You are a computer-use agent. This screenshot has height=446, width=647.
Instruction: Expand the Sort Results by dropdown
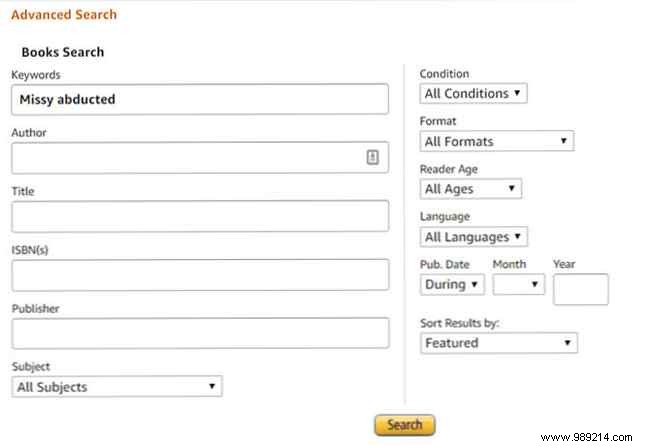tap(498, 343)
